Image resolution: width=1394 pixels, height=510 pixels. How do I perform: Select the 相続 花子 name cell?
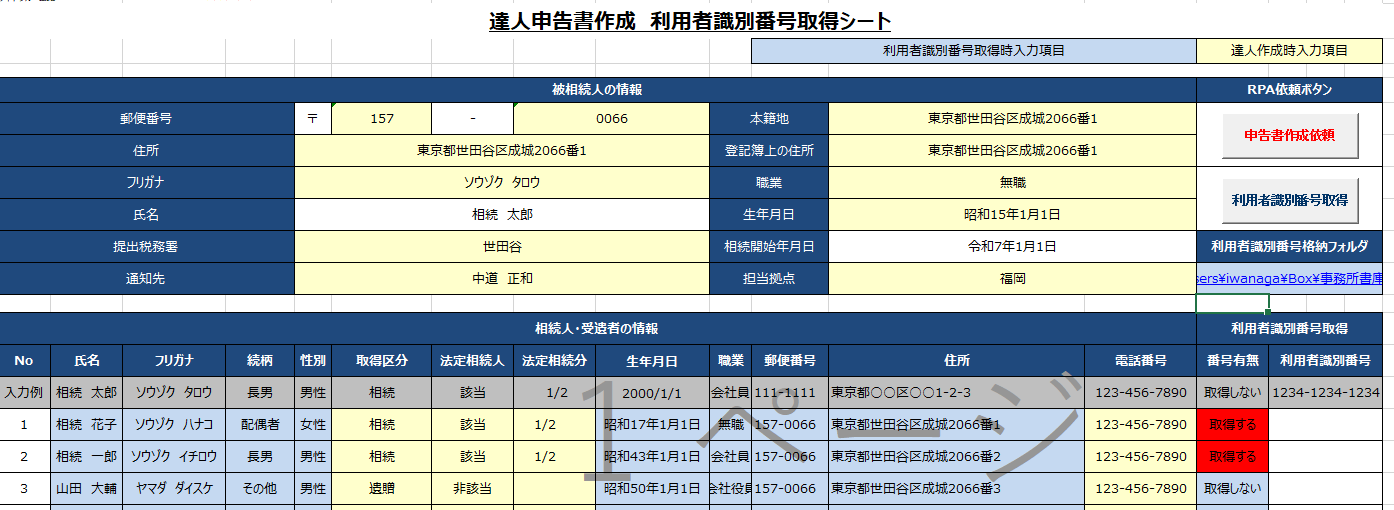pos(86,425)
